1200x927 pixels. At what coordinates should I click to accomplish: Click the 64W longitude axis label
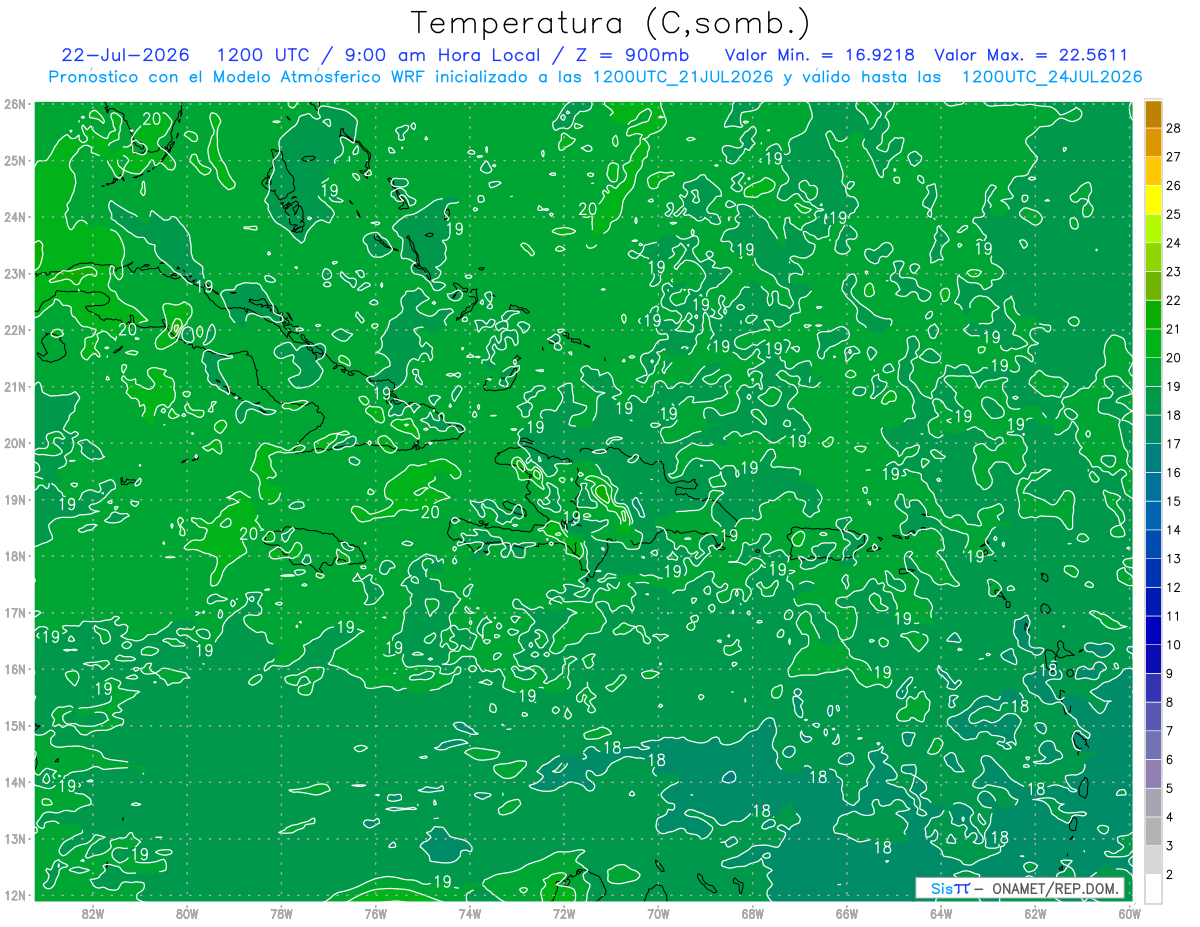(x=941, y=913)
